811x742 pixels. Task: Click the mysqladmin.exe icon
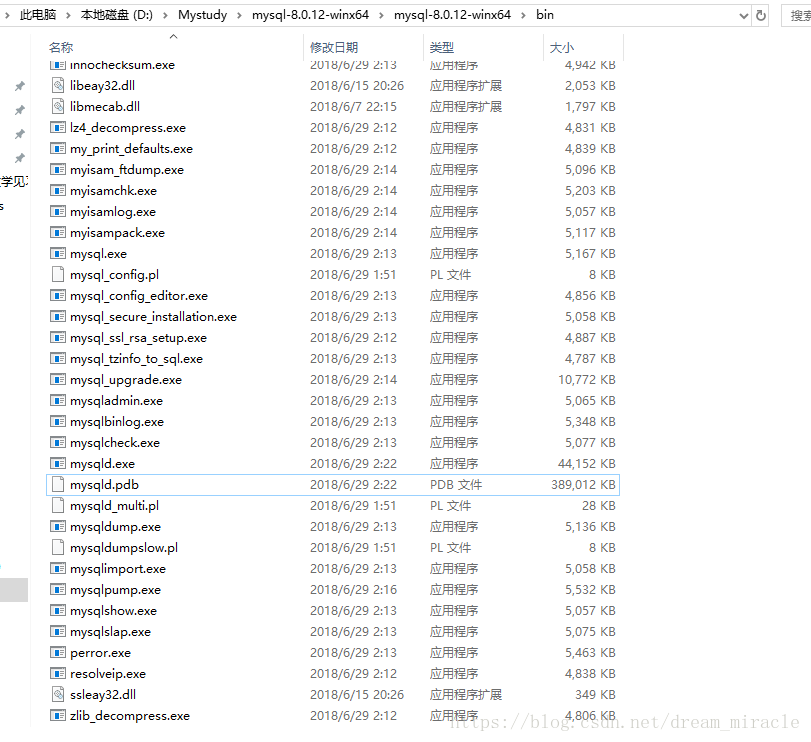click(x=58, y=401)
